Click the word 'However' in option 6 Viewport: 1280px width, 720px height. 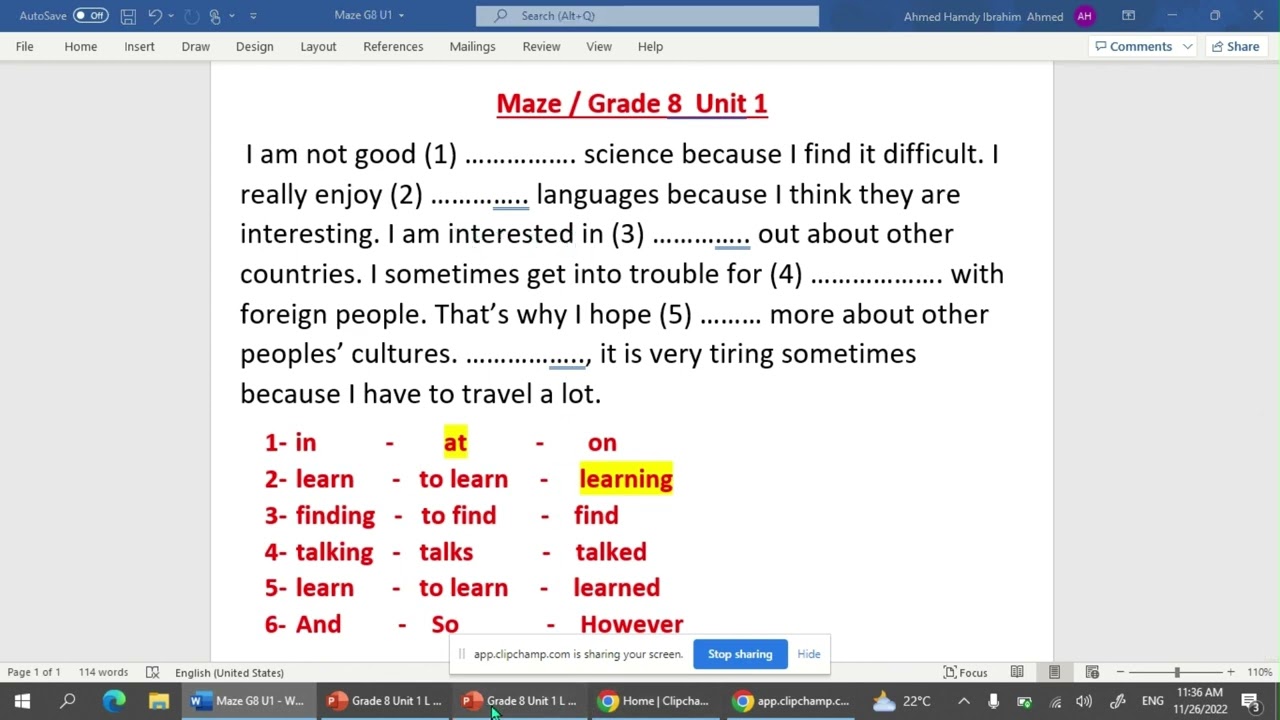click(632, 624)
